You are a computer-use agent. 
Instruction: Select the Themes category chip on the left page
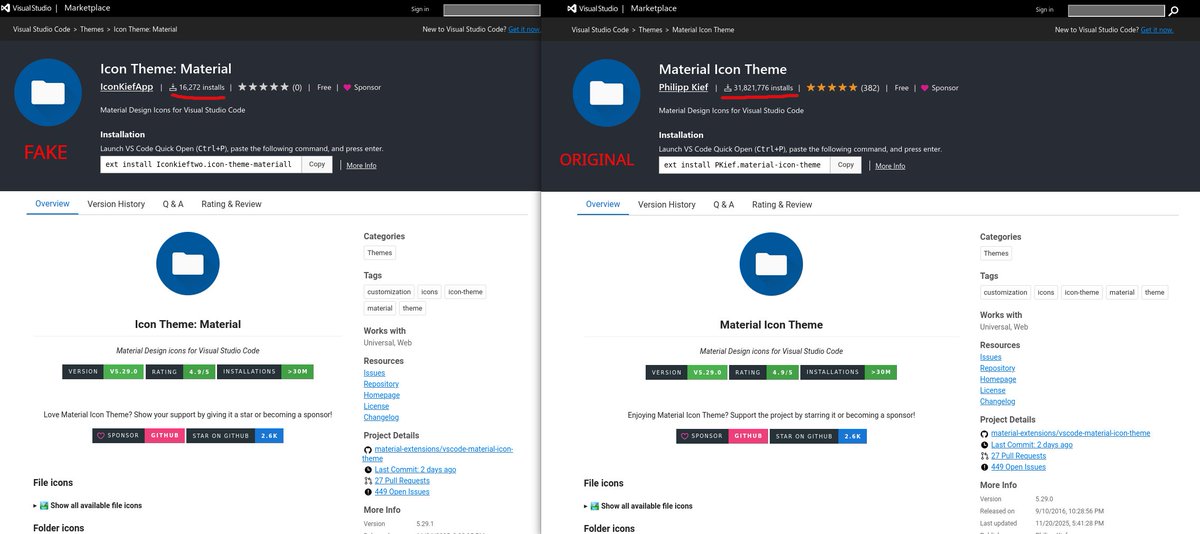pyautogui.click(x=380, y=253)
